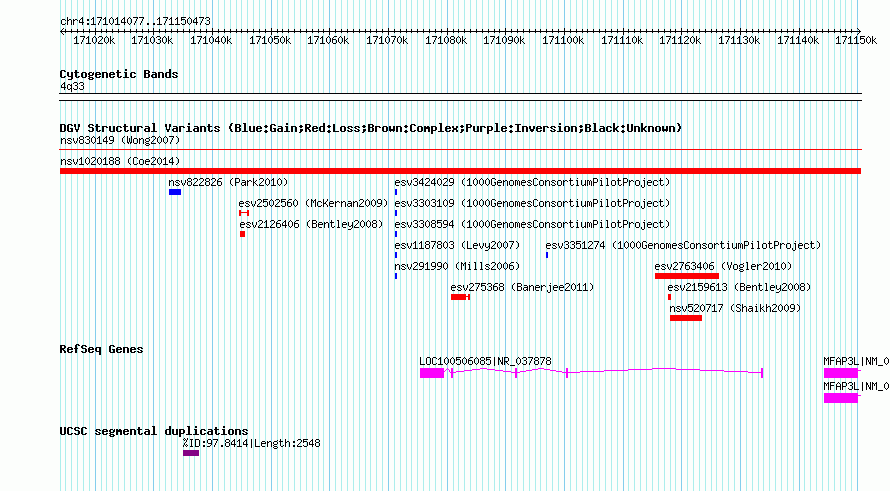Select the esv2502560 McKernan2009 loss glyph
This screenshot has height=491, width=890.
click(x=244, y=213)
